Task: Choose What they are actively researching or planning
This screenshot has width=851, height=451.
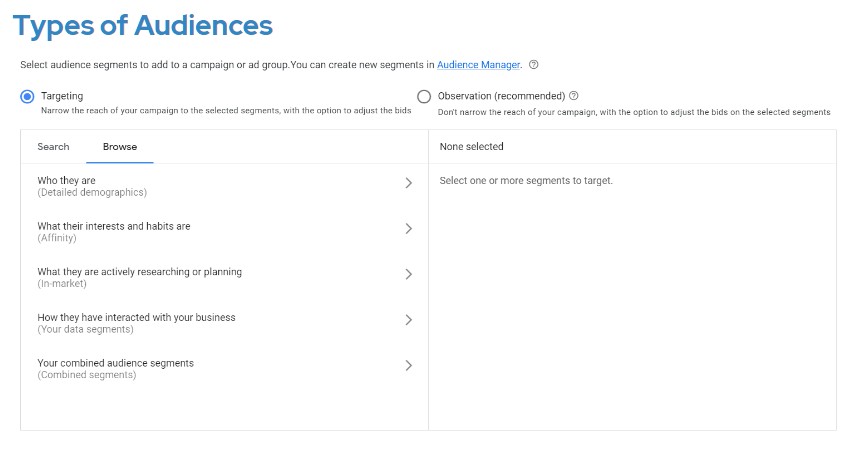Action: coord(139,271)
